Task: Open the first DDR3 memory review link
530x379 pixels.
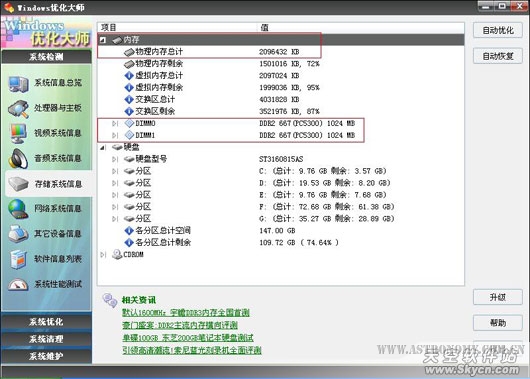Action: pos(186,313)
